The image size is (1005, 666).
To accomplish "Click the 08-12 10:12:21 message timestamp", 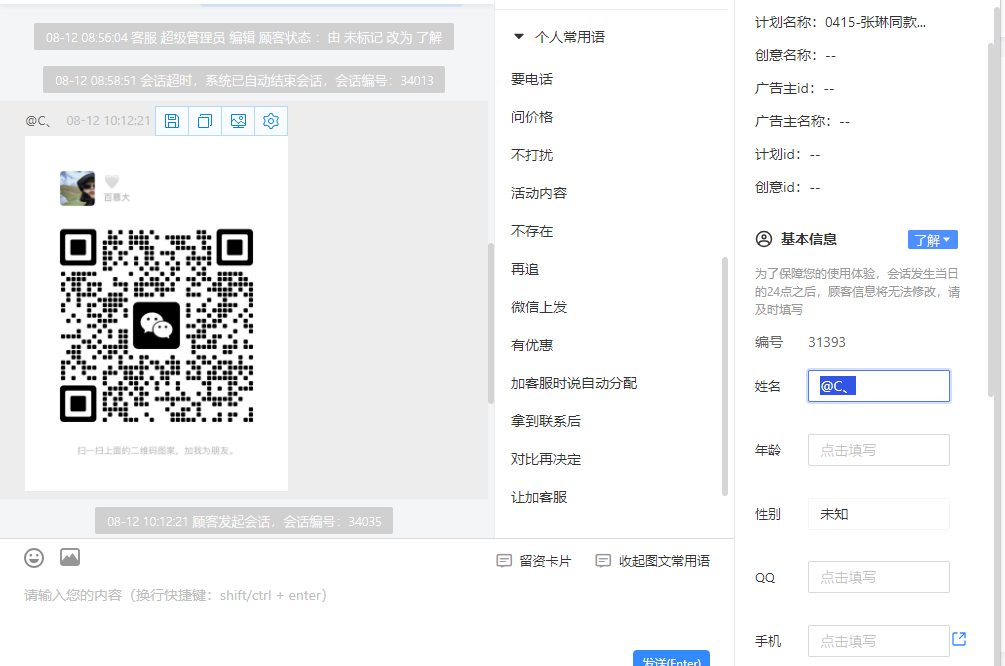I will coord(108,121).
